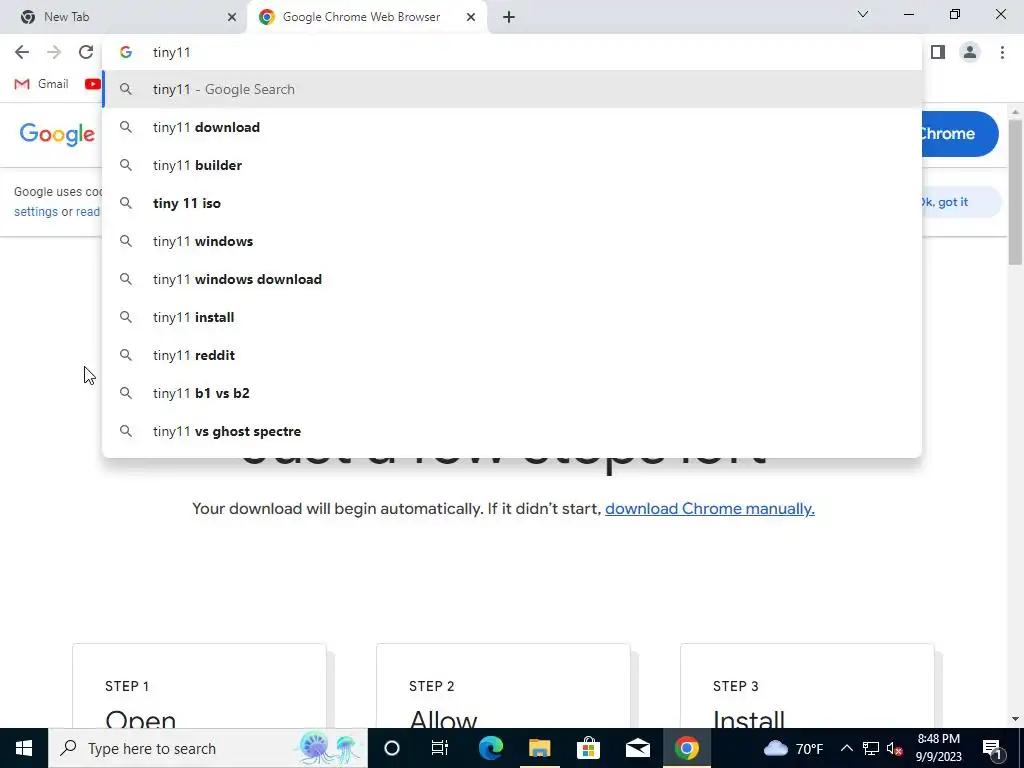Open Cortana circle icon on taskbar
Viewport: 1024px width, 768px height.
pos(391,748)
